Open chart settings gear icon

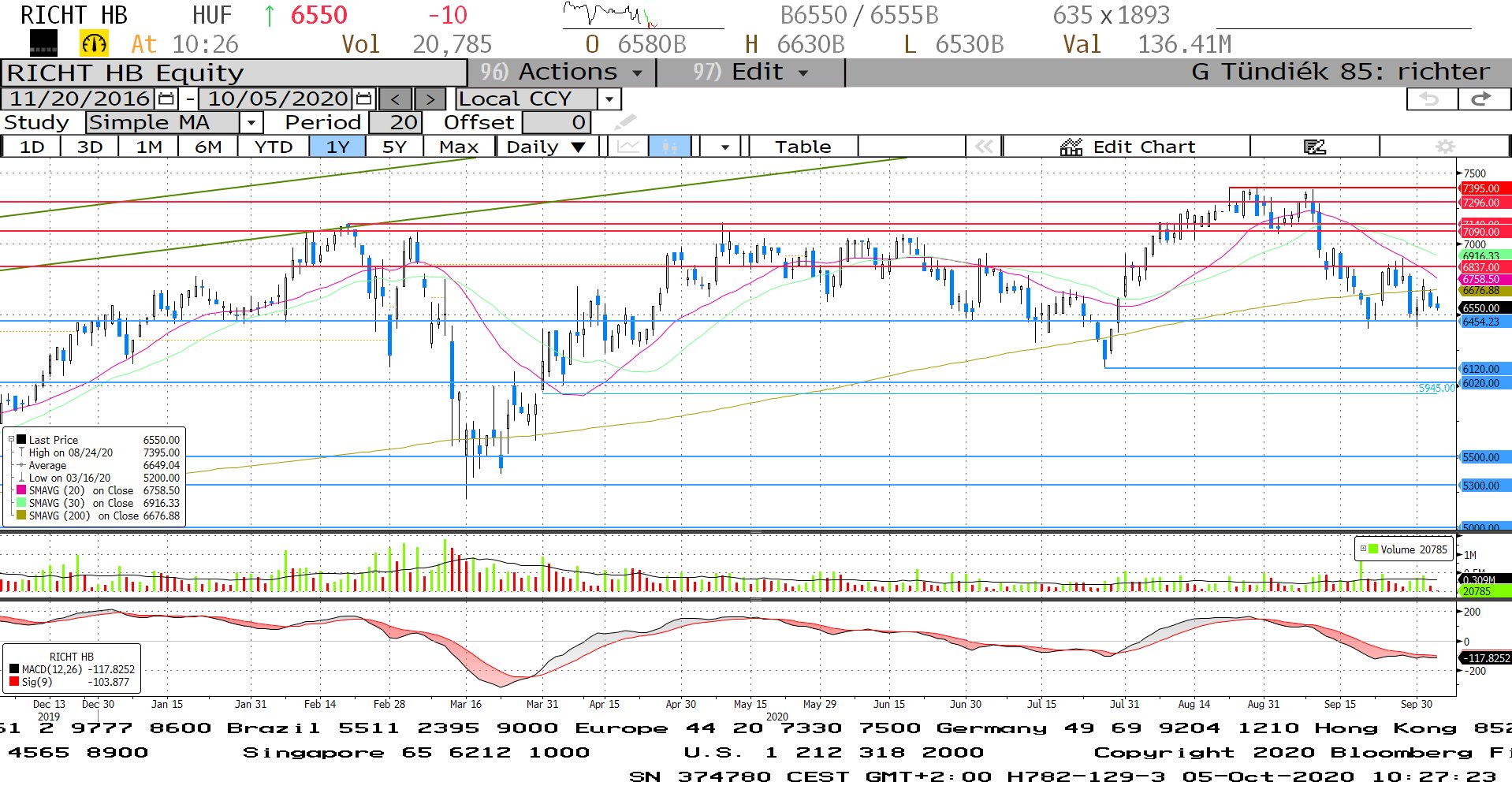[1444, 147]
